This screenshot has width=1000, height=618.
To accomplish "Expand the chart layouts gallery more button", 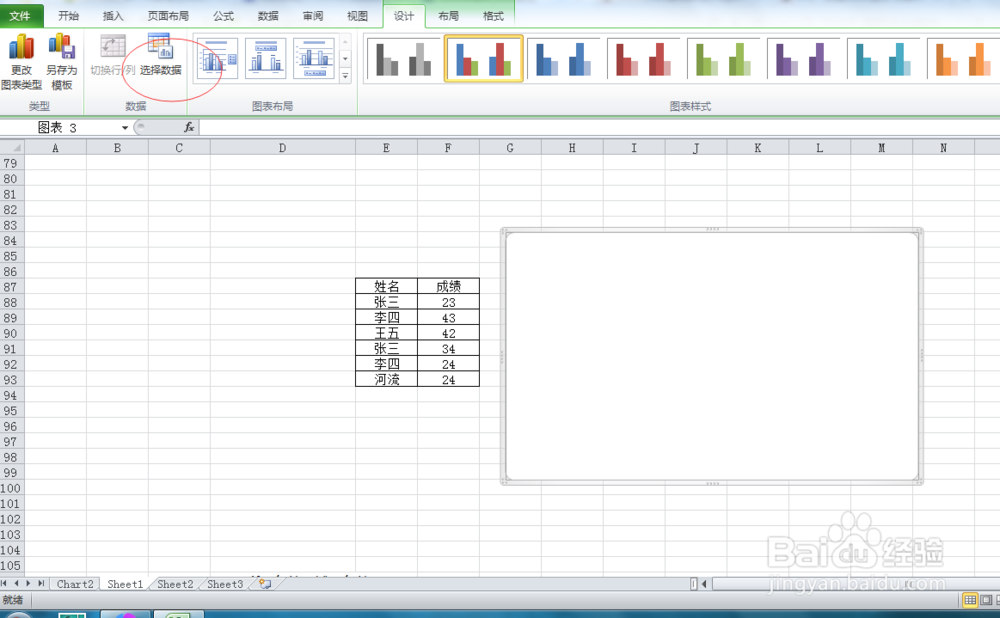I will tap(345, 75).
